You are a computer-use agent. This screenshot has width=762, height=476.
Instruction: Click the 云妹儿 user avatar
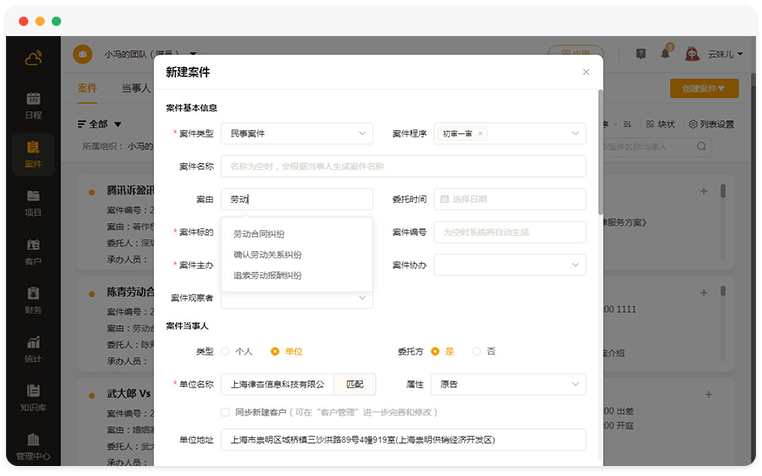coord(692,53)
